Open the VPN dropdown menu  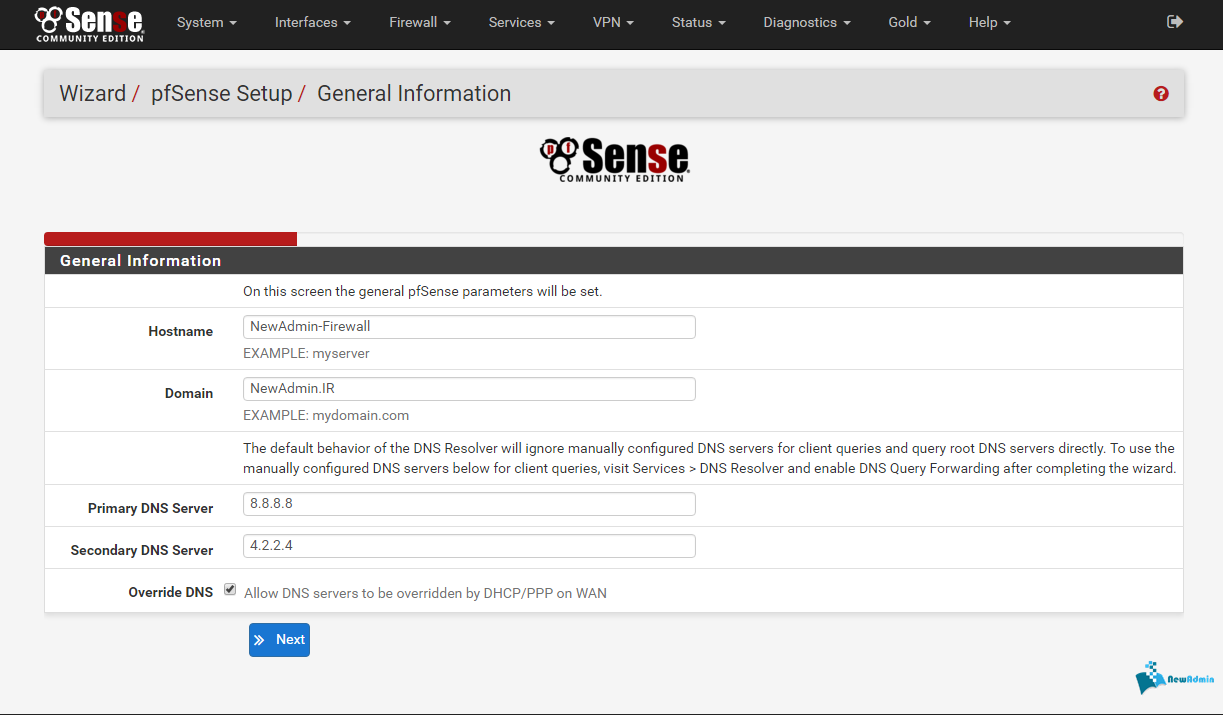pyautogui.click(x=613, y=22)
